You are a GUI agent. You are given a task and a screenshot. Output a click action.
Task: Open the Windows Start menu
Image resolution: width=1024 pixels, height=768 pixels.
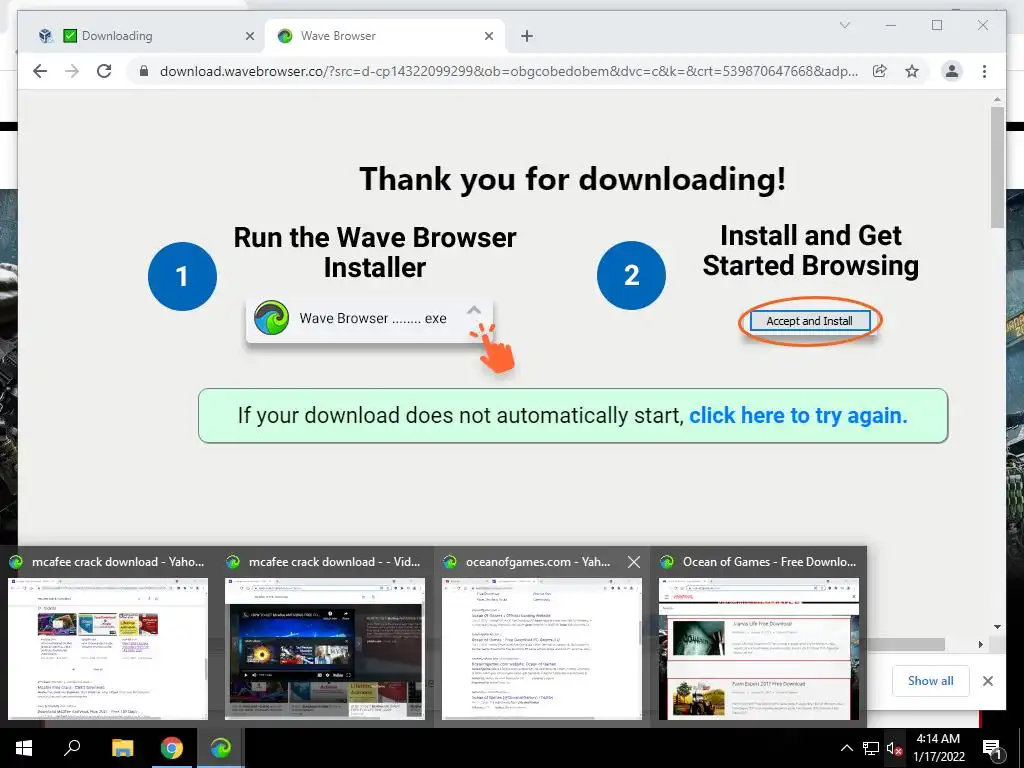point(24,748)
